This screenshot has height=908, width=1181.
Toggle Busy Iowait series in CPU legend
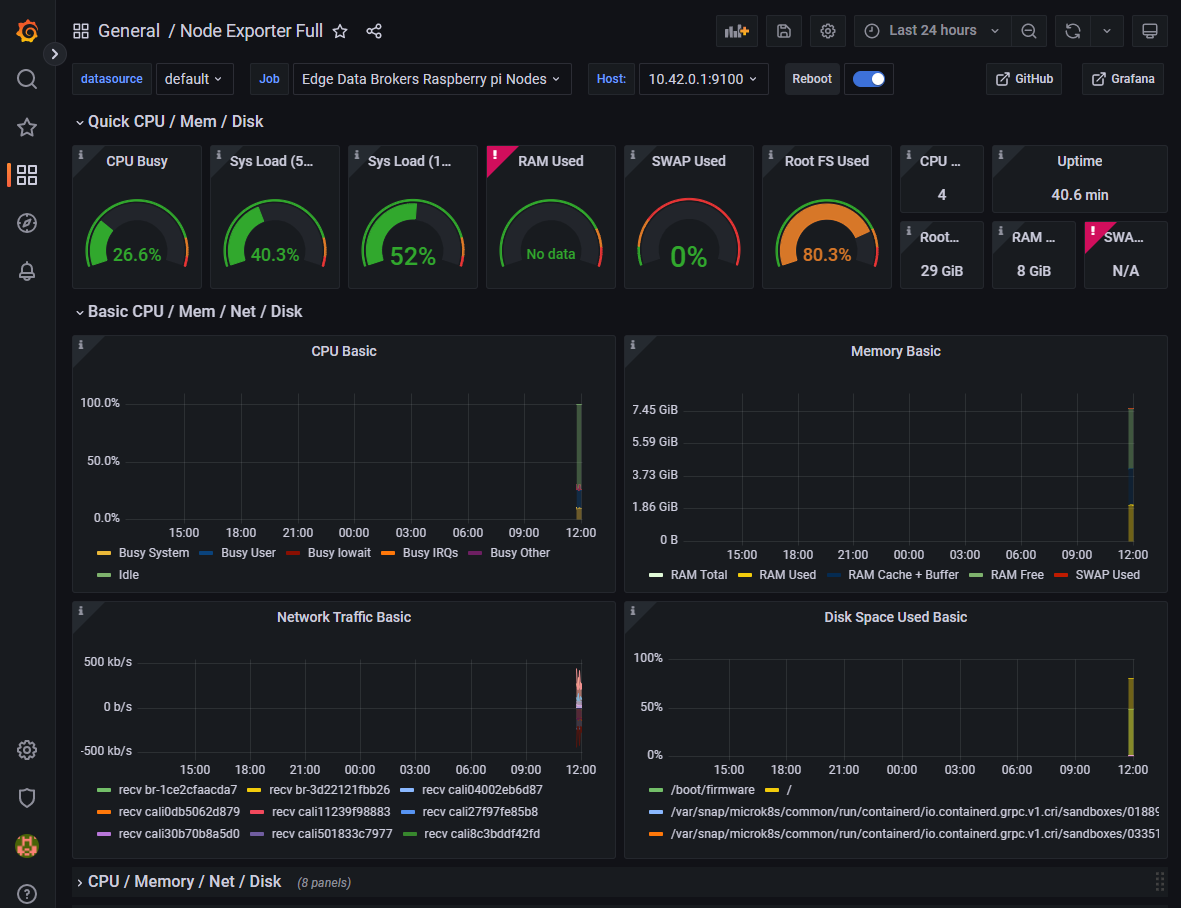(x=329, y=553)
